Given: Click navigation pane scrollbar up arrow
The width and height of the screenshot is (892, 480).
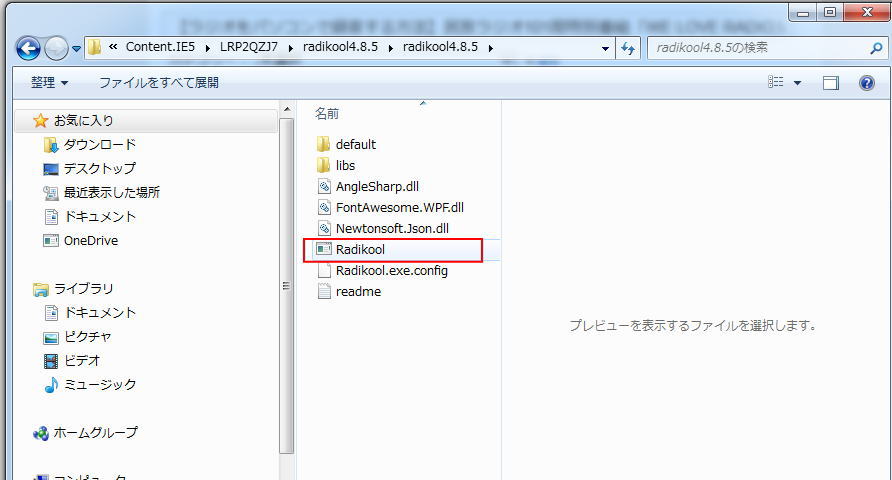Looking at the screenshot, I should coord(287,109).
